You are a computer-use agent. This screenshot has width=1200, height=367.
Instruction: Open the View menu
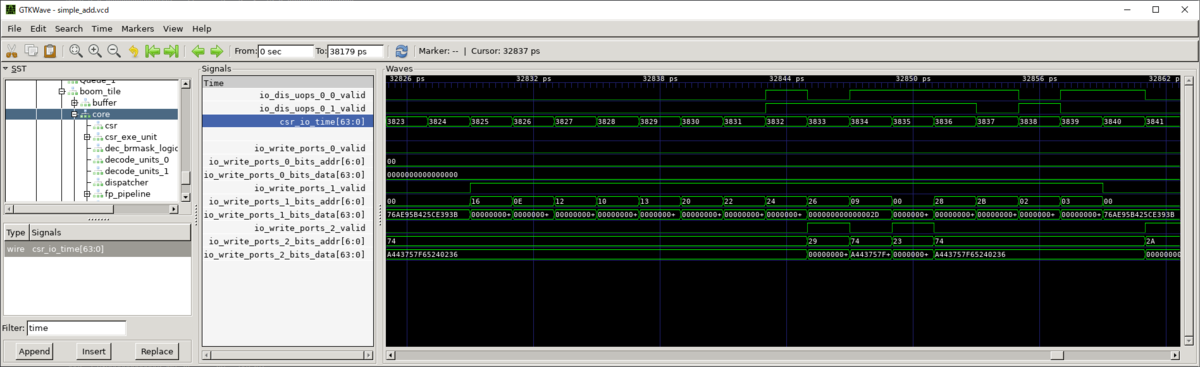[x=173, y=29]
